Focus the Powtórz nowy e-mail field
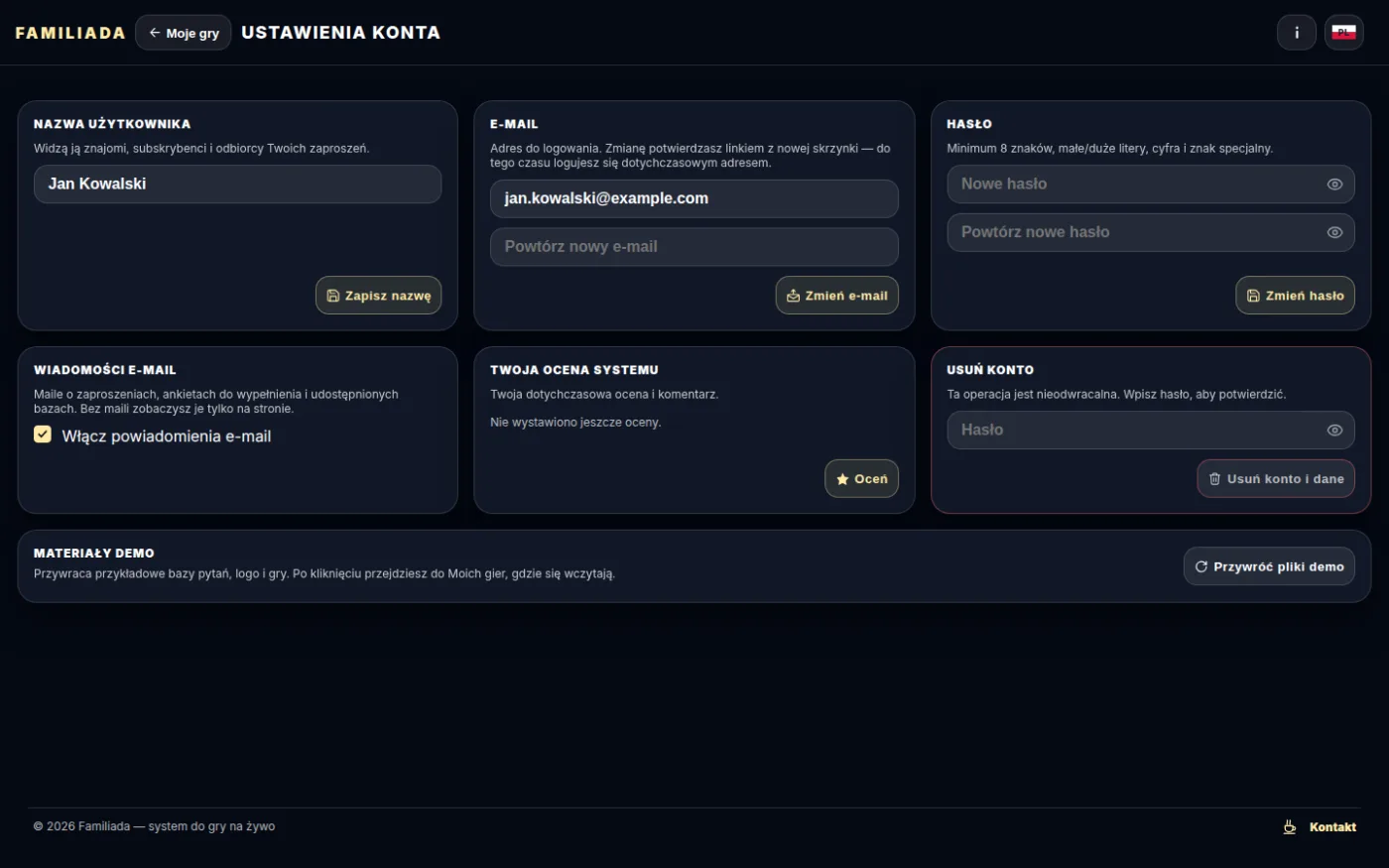Screen dimensions: 1389x868 [x=694, y=247]
